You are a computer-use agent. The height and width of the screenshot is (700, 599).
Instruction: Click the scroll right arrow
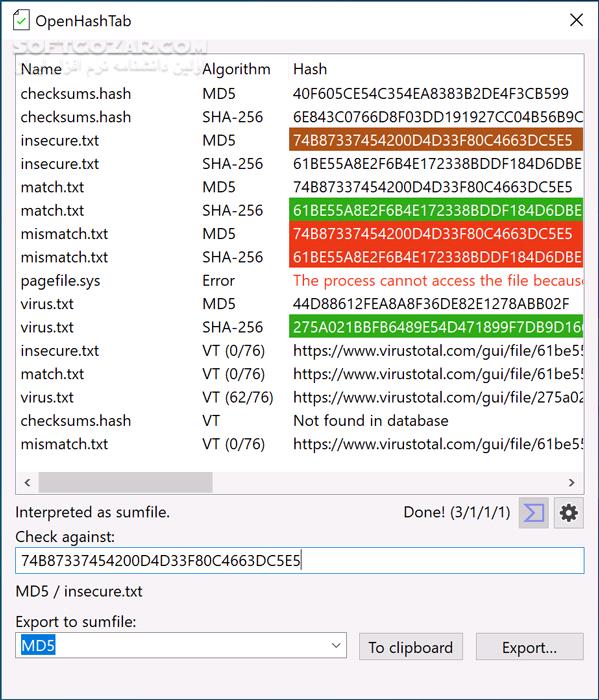(x=571, y=483)
